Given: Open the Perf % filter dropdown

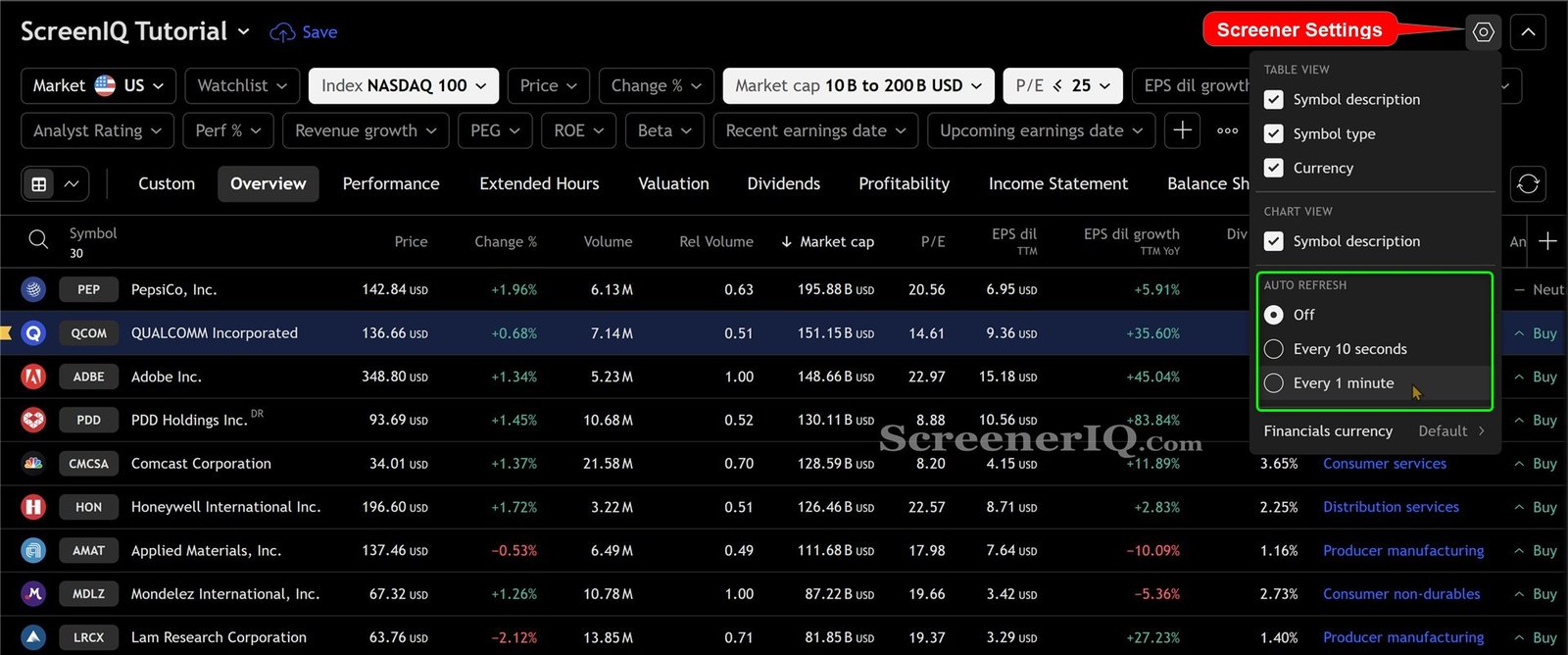Looking at the screenshot, I should point(228,130).
